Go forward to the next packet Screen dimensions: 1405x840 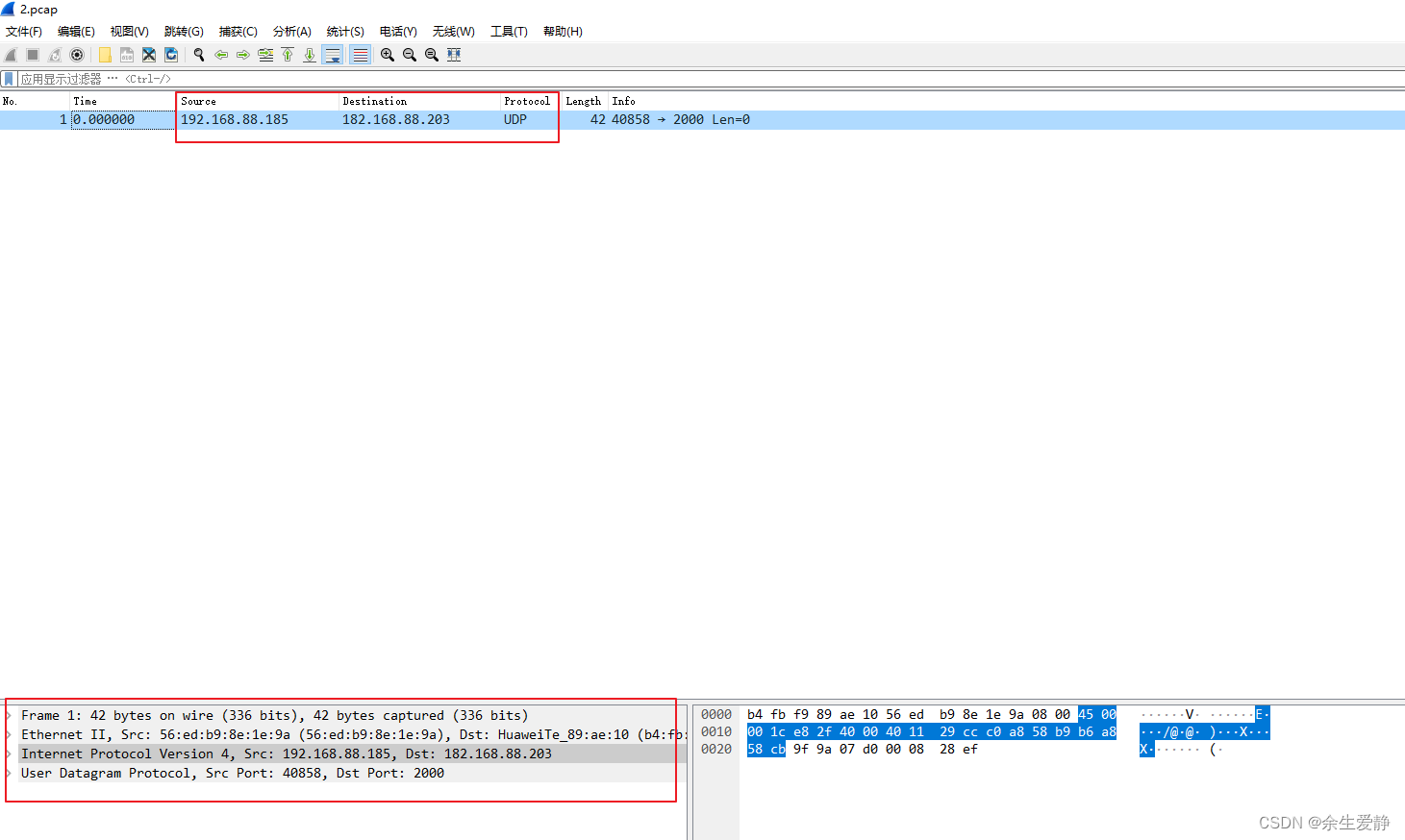[243, 55]
